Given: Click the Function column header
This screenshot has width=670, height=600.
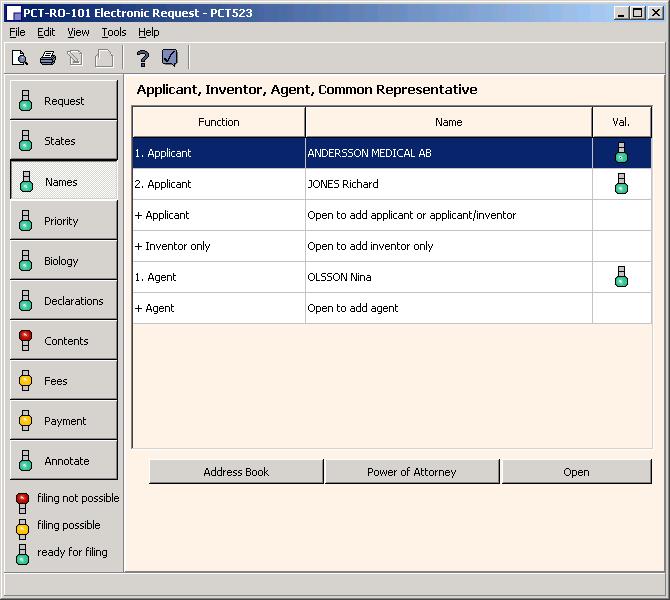Looking at the screenshot, I should pyautogui.click(x=219, y=122).
